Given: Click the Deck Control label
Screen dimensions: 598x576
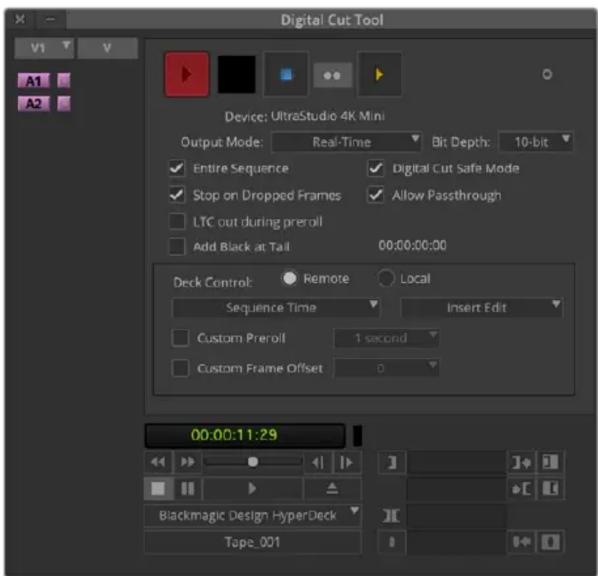Looking at the screenshot, I should tap(212, 282).
